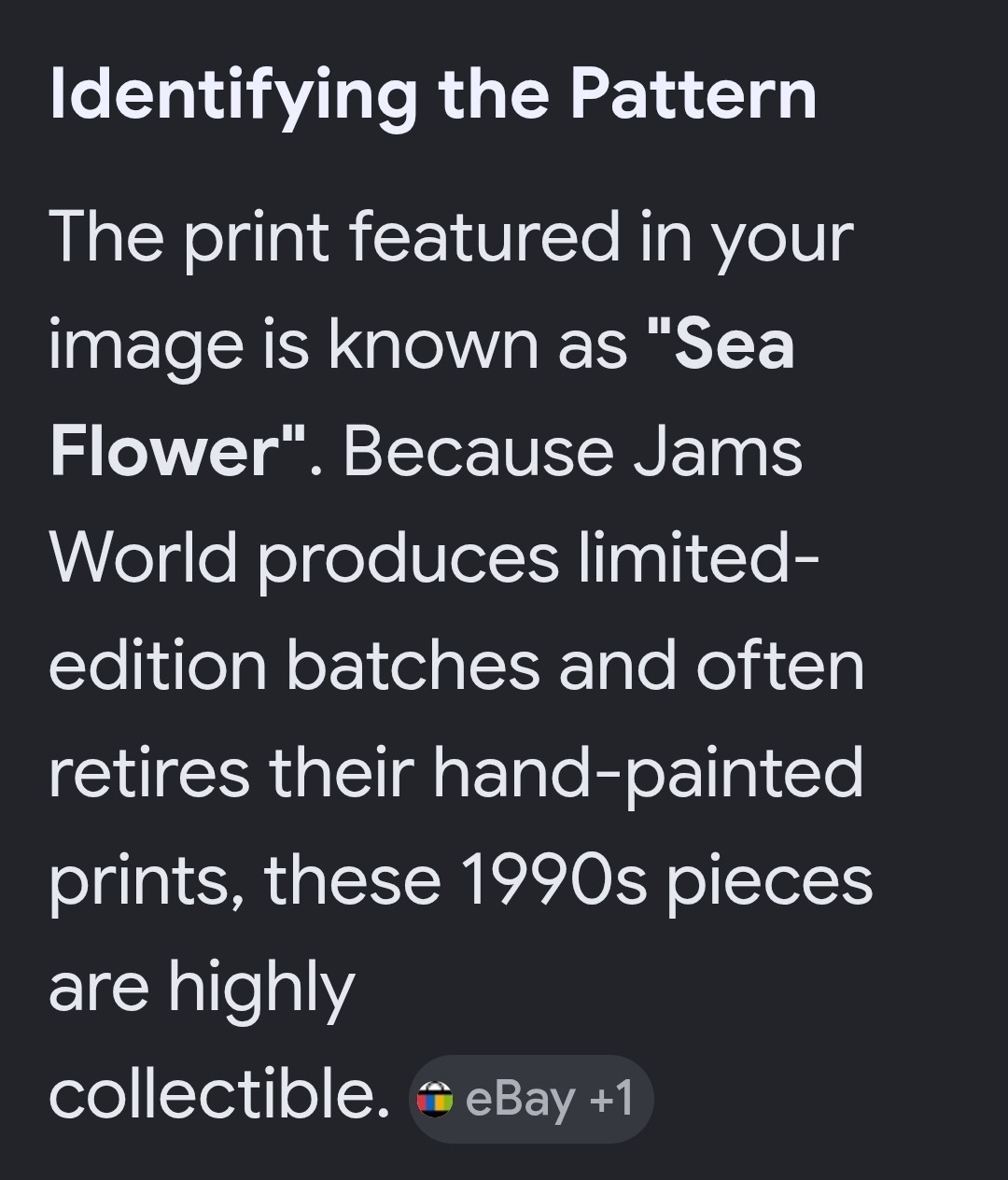Select the word 'retires'

(149, 774)
